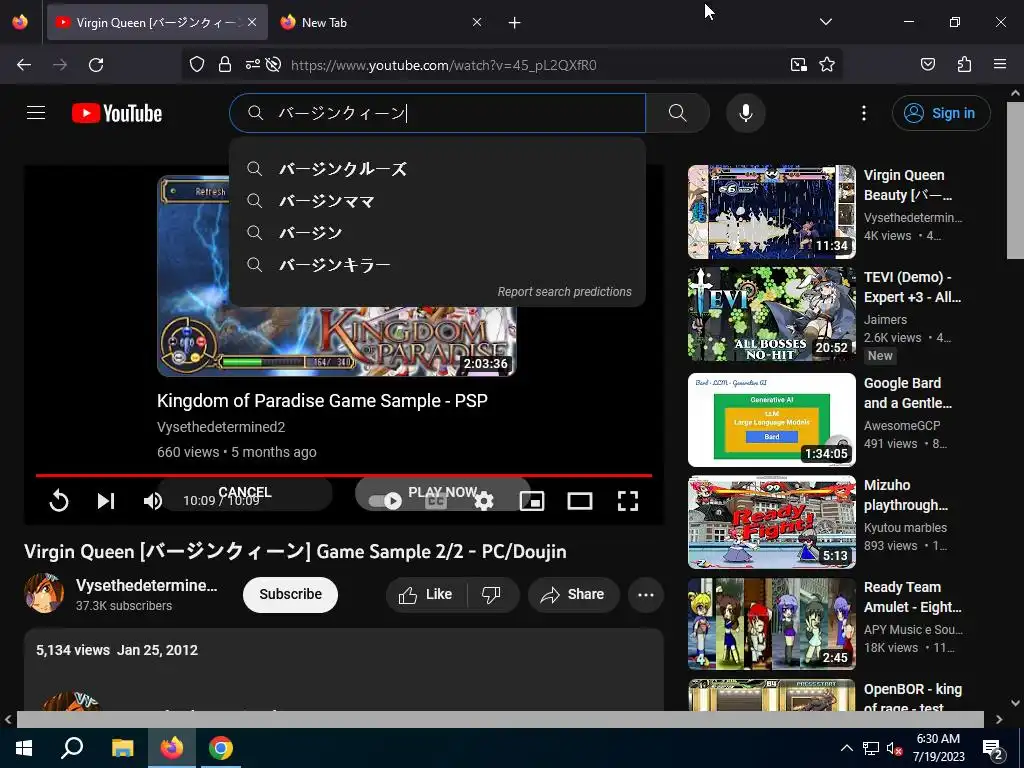Launch Chrome from the taskbar
The width and height of the screenshot is (1024, 768).
tap(221, 748)
